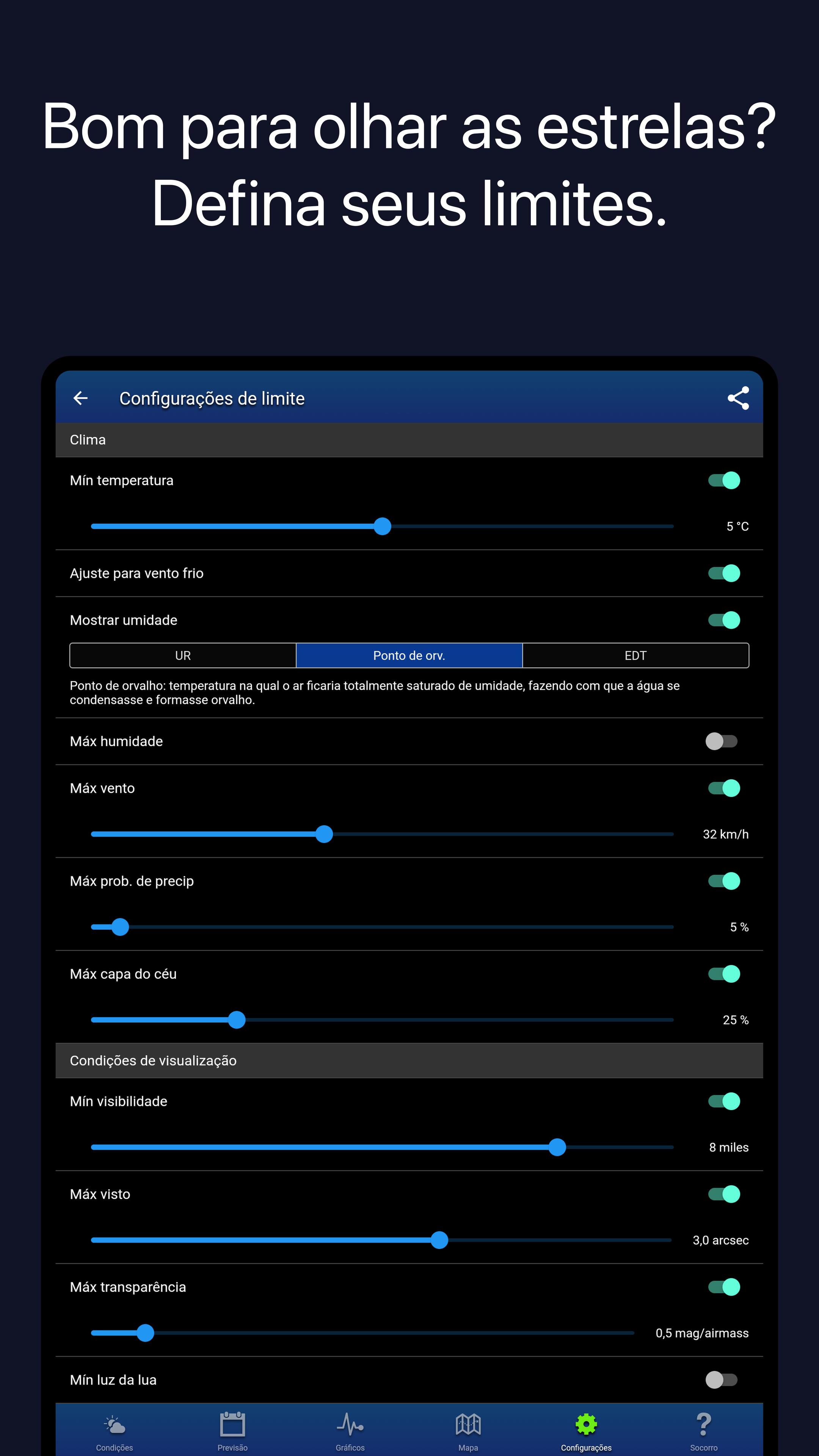Click the Mín luz da lua label

(x=113, y=1380)
